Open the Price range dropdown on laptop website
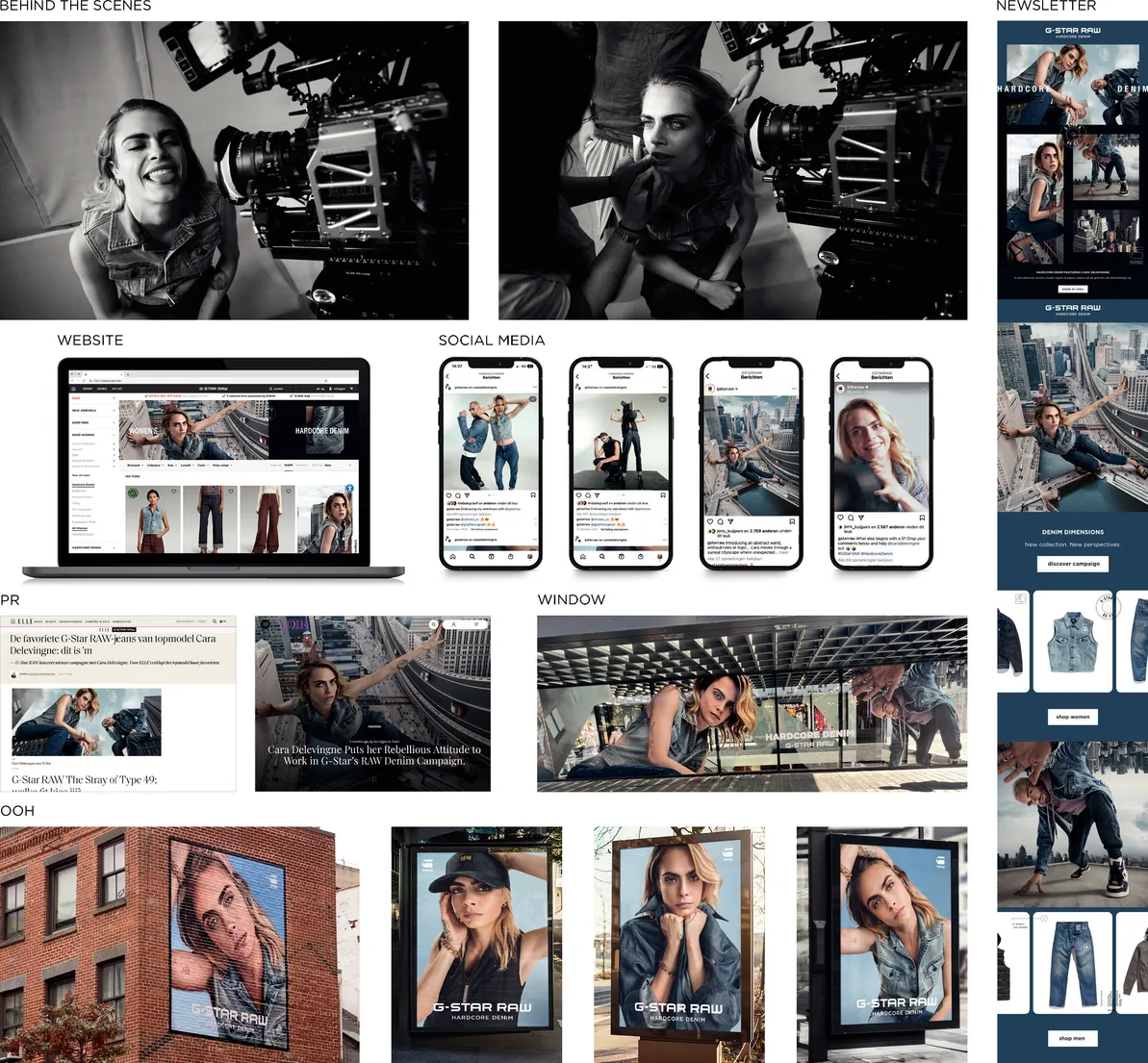 [x=222, y=465]
